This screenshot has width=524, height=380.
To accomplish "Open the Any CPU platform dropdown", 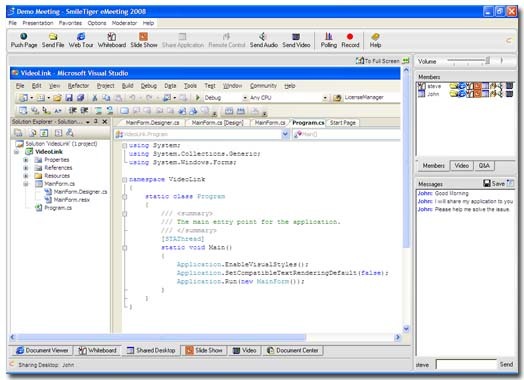I will click(325, 98).
